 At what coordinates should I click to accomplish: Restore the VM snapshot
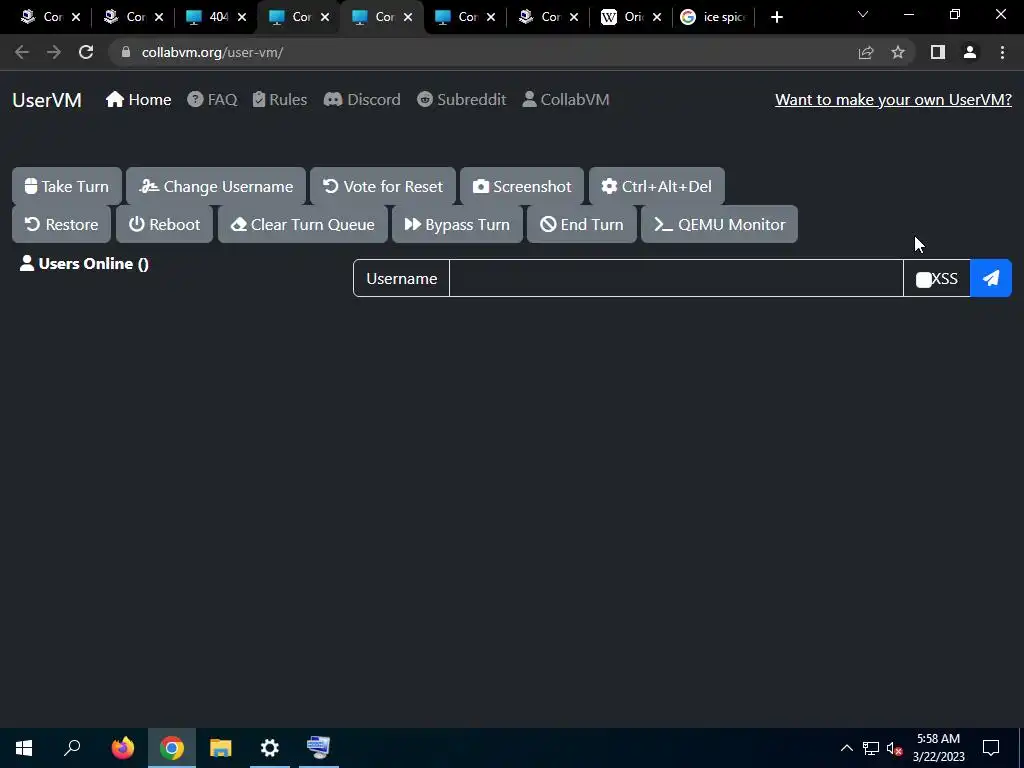[61, 224]
